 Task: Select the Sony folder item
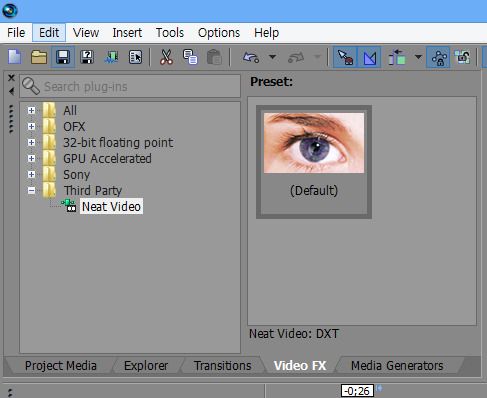(x=77, y=175)
